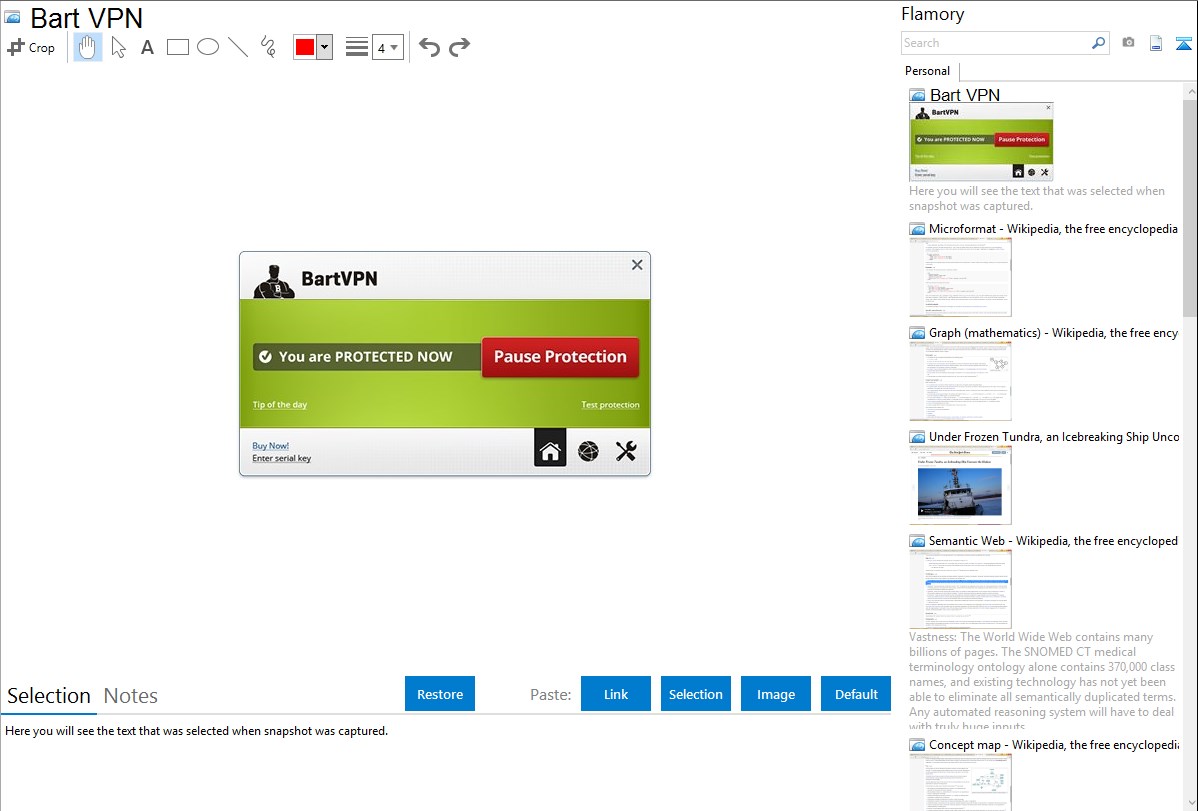Click the BartVPN home icon
Viewport: 1198px width, 811px height.
tap(550, 448)
